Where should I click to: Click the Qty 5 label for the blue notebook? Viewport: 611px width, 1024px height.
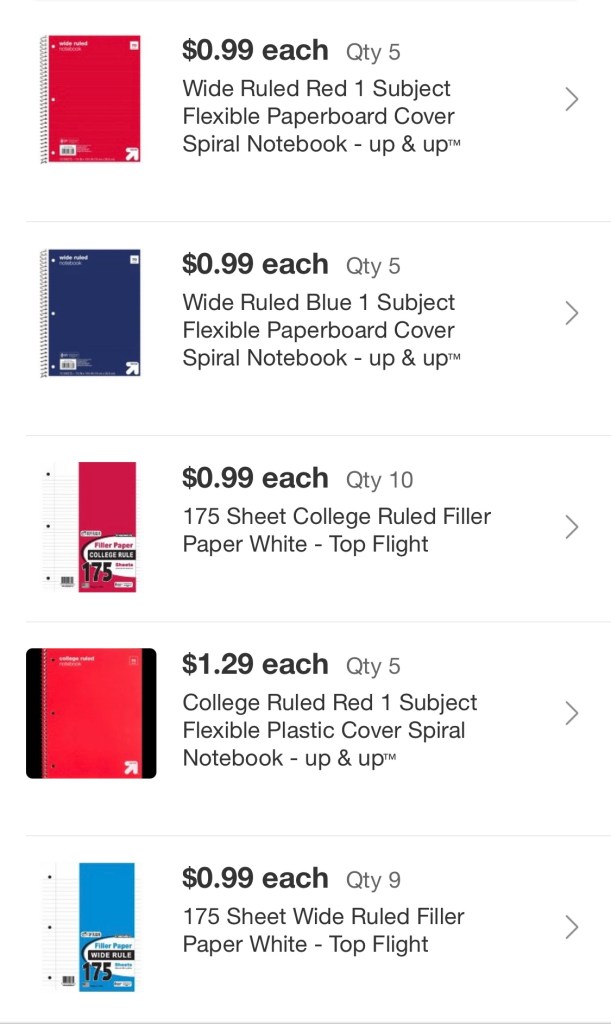click(x=373, y=266)
